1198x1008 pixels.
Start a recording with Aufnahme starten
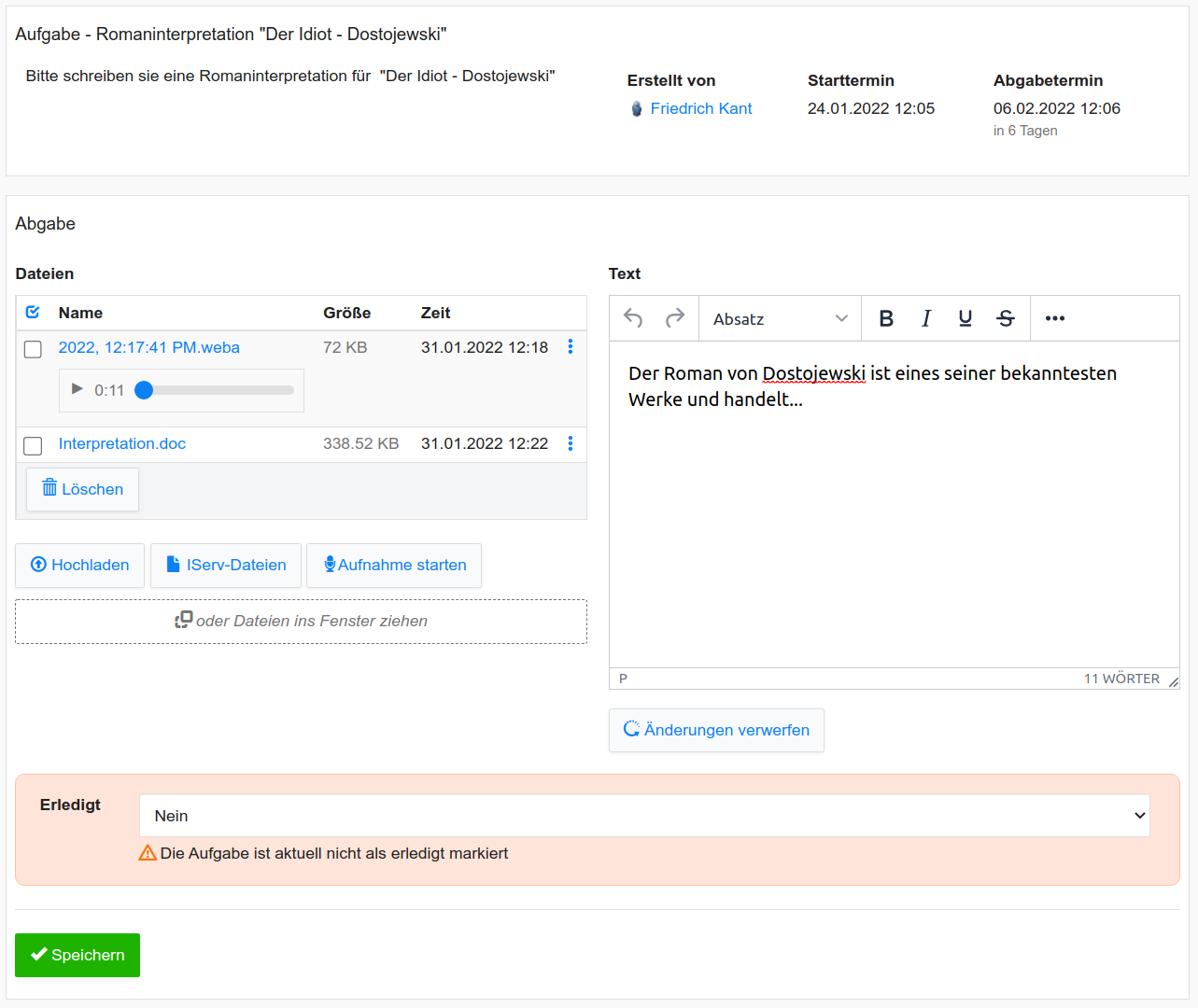[x=394, y=565]
